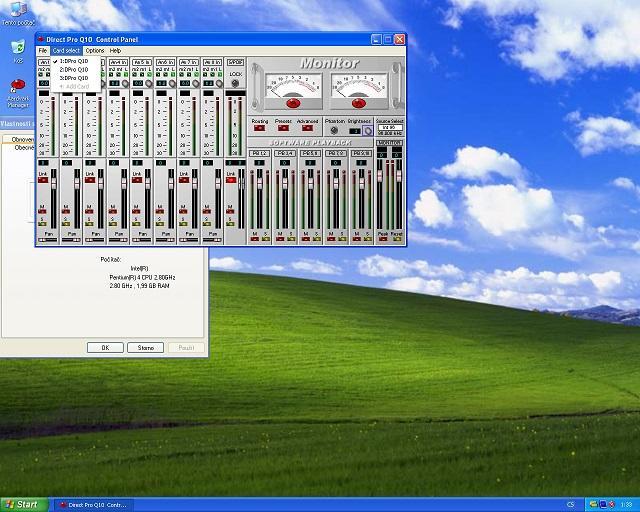The height and width of the screenshot is (512, 640).
Task: Click the PB 5/6 playback fader handle
Action: tap(311, 183)
